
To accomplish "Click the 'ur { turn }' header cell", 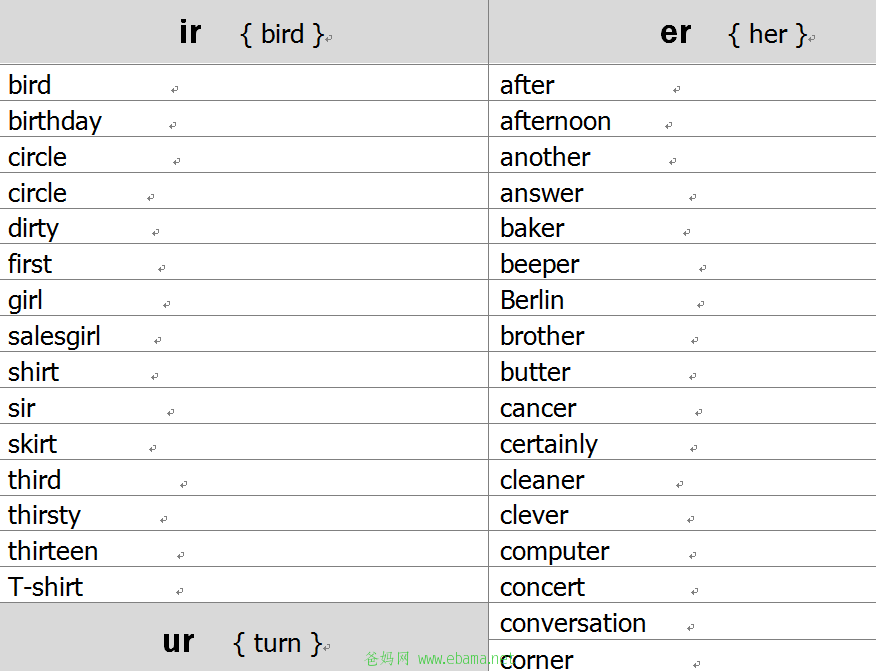I will (x=244, y=637).
